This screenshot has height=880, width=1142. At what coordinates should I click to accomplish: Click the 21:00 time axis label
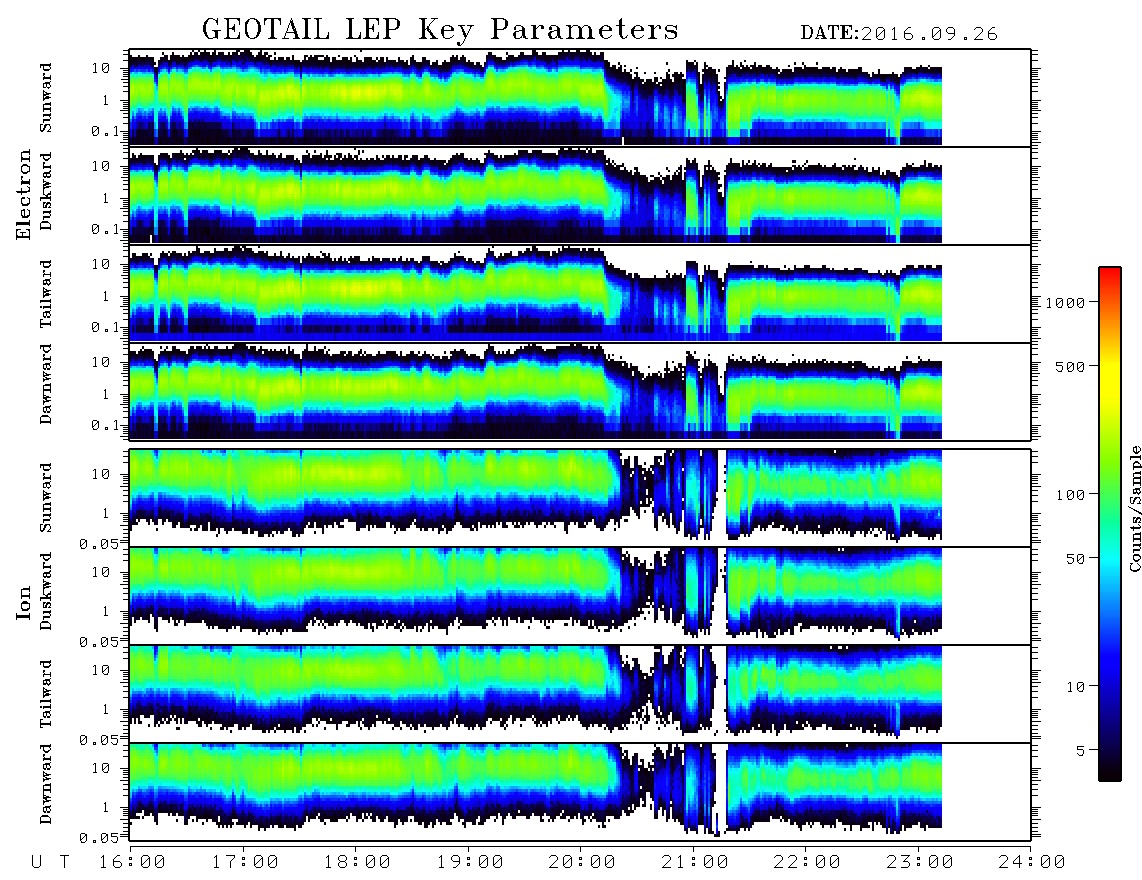click(695, 863)
